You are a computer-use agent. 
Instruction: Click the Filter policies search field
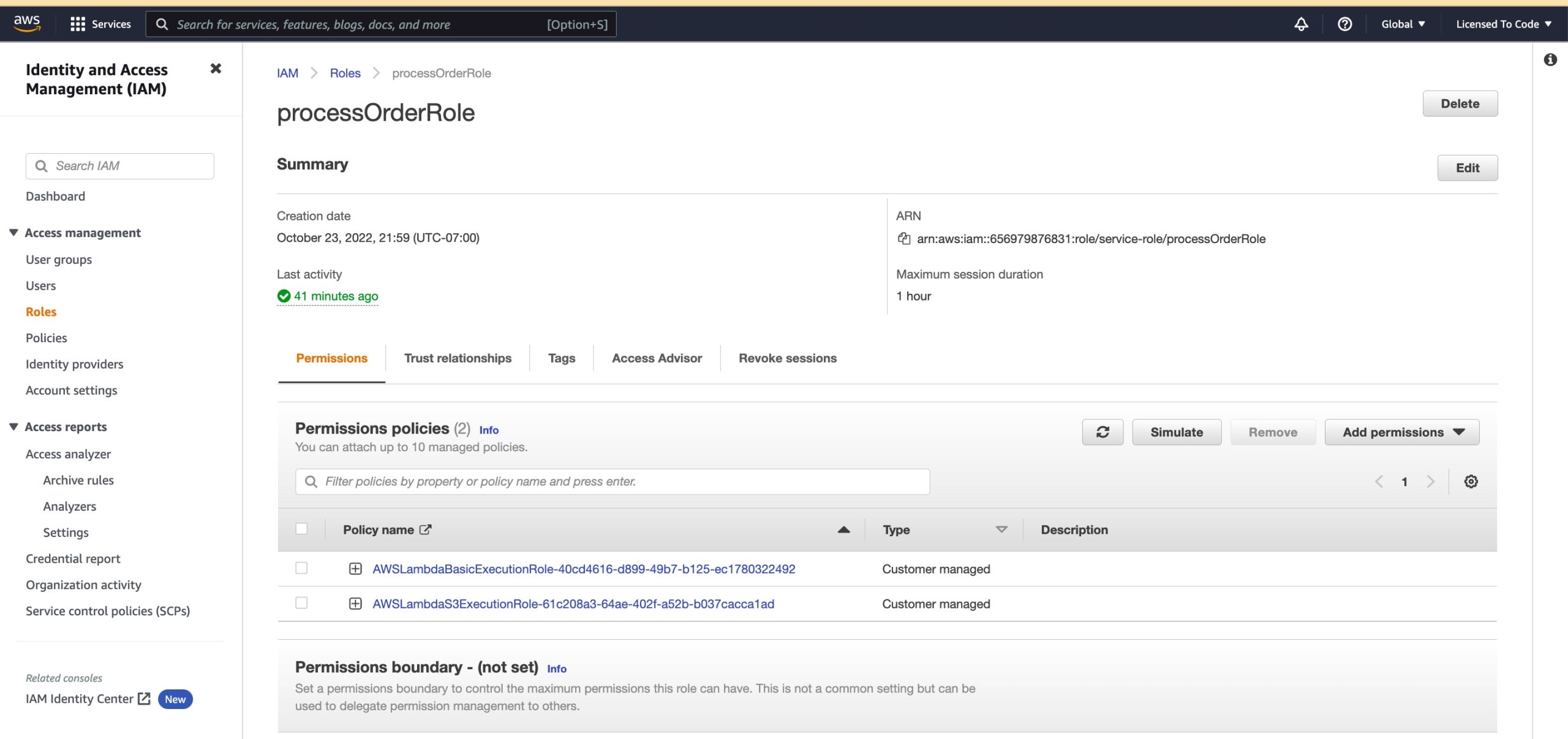pyautogui.click(x=612, y=482)
